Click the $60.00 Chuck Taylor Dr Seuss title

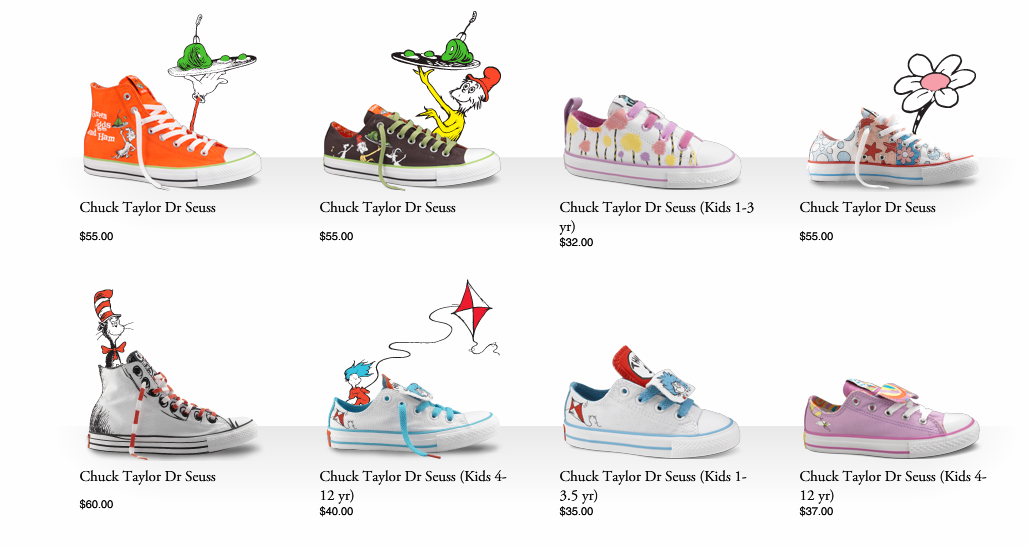tap(148, 477)
